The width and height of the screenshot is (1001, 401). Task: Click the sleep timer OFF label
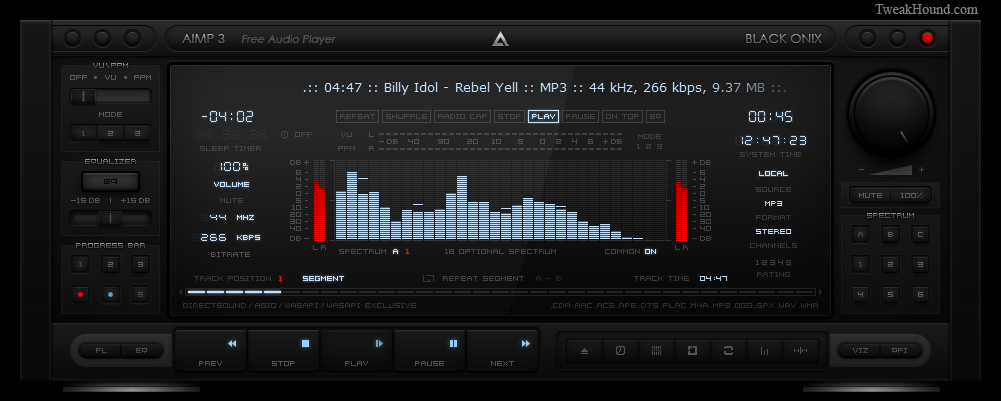pos(303,135)
